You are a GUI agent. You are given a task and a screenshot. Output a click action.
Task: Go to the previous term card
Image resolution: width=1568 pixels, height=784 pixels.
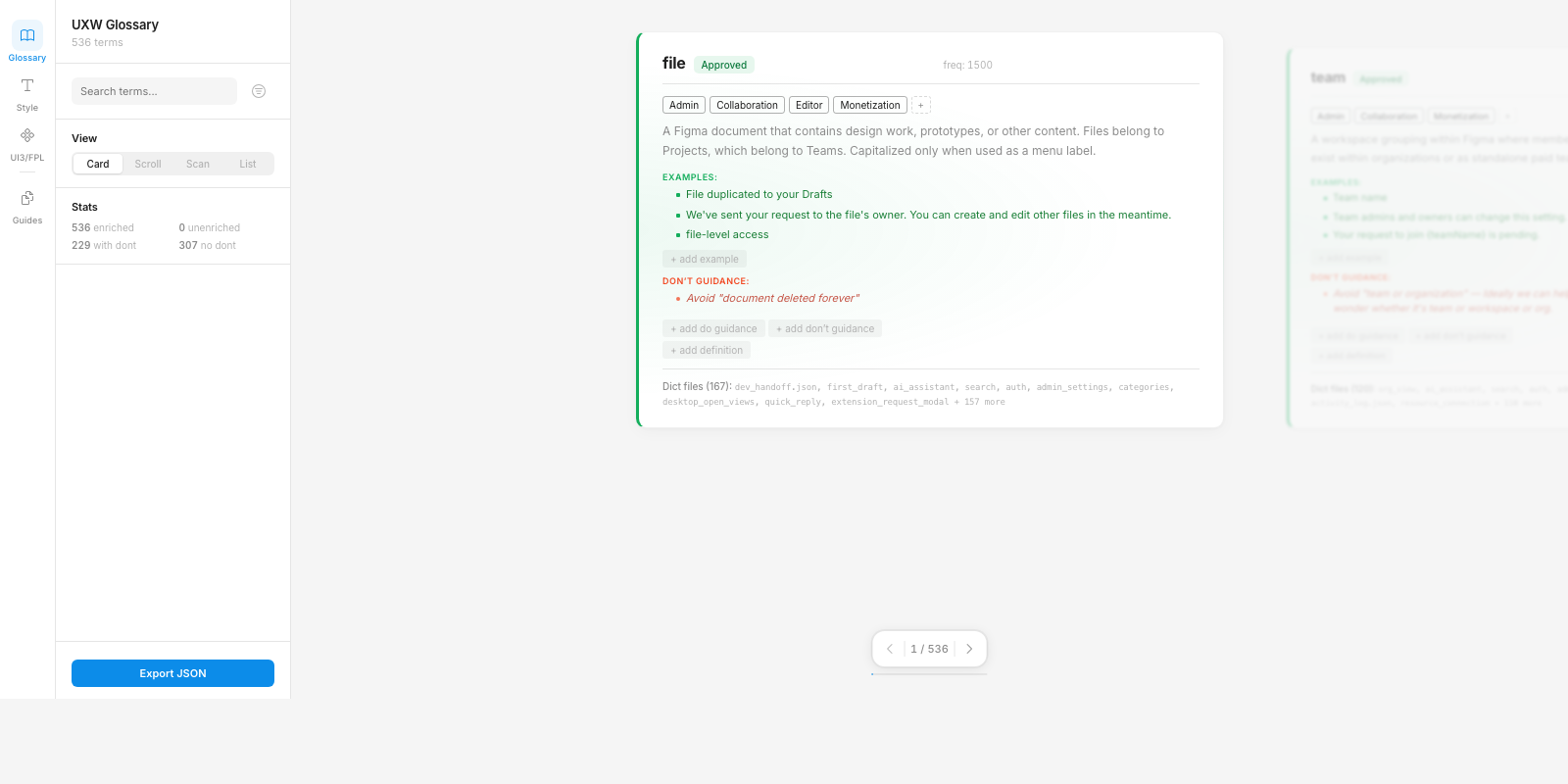[x=889, y=649]
